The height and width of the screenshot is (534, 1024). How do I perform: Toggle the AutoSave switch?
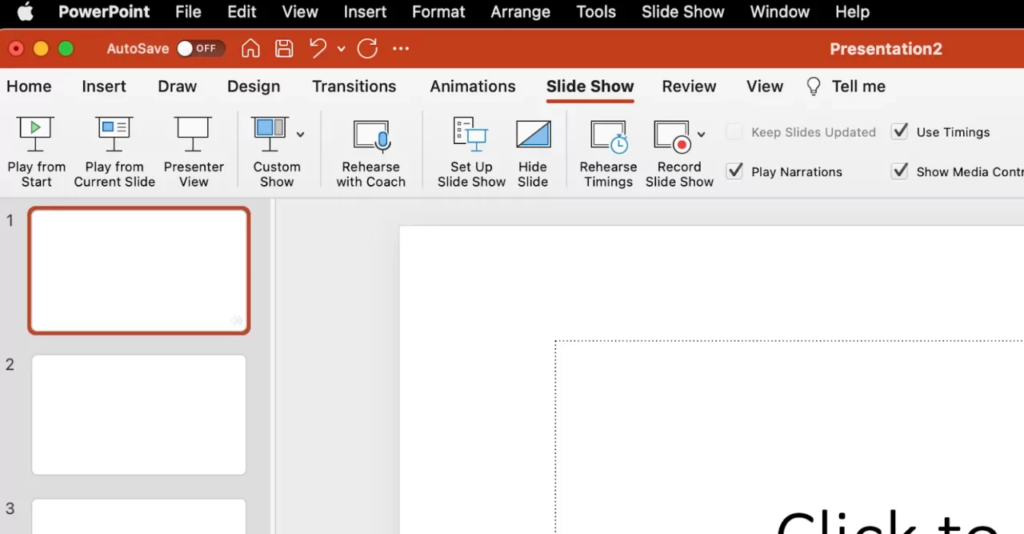coord(200,48)
